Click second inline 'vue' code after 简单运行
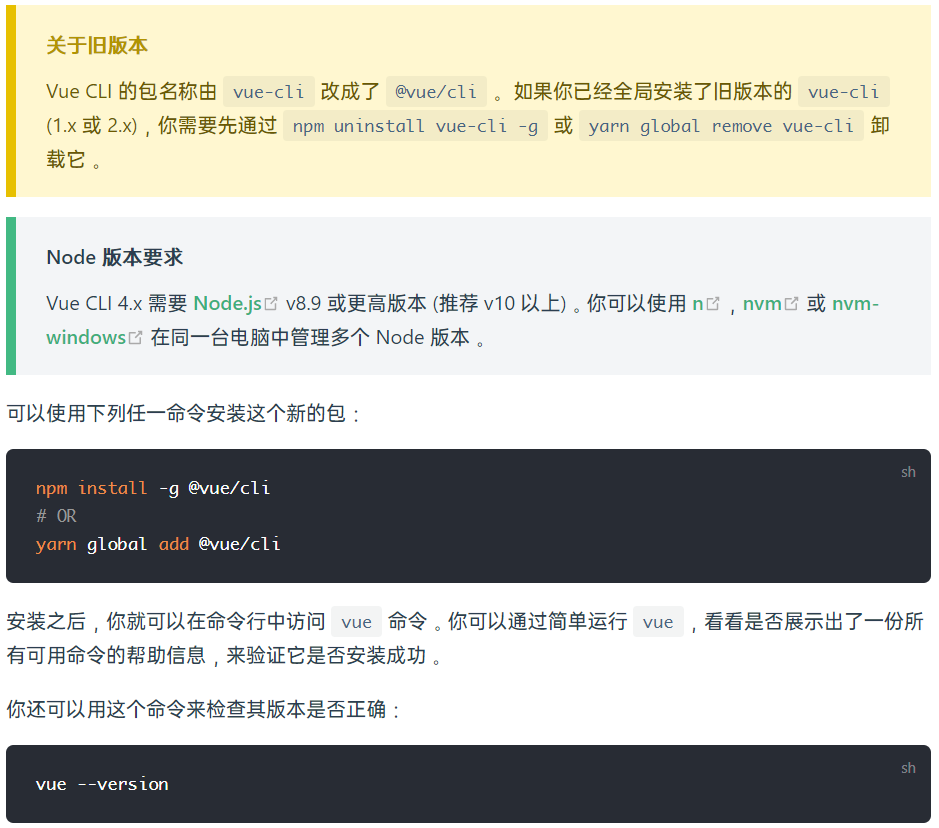The width and height of the screenshot is (939, 828). (x=658, y=621)
